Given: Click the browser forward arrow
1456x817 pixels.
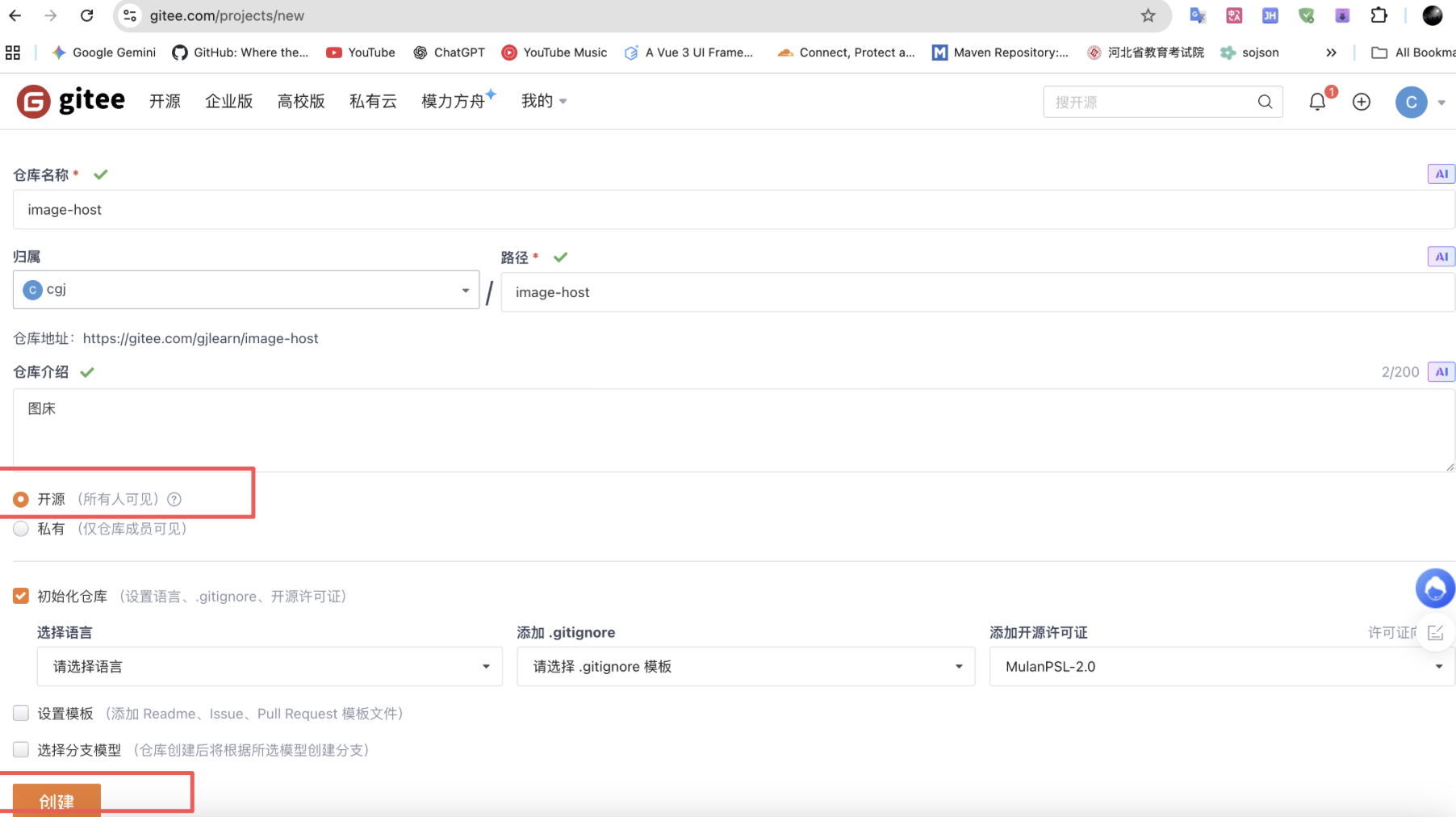Looking at the screenshot, I should (51, 15).
